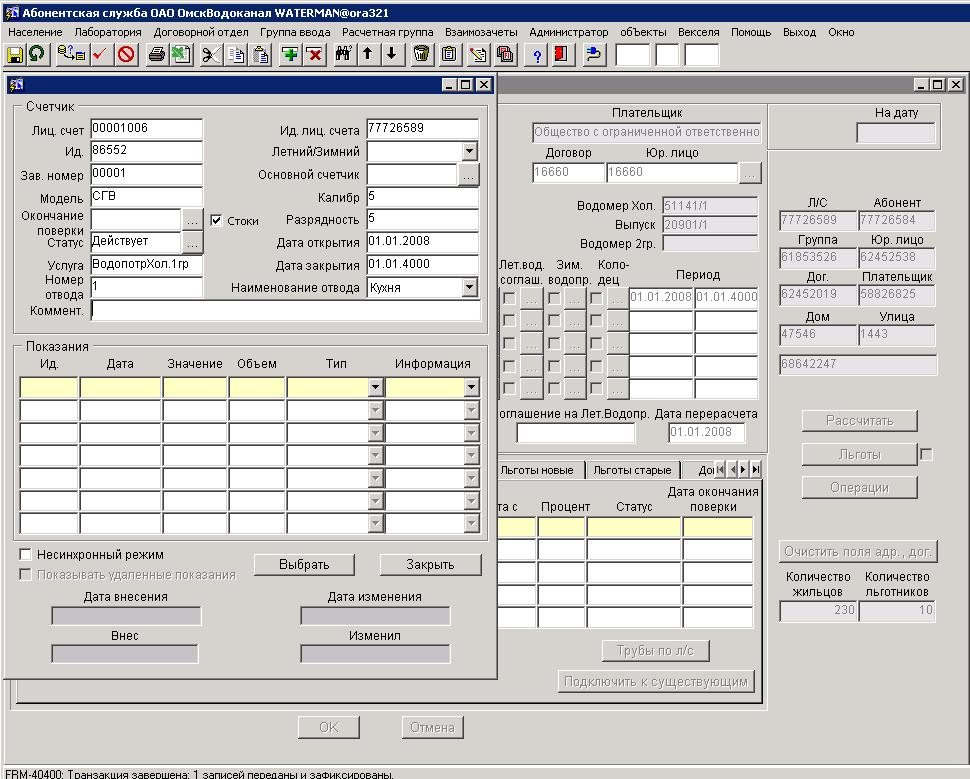The image size is (970, 779).
Task: Click the red prohibition circle icon
Action: click(126, 54)
